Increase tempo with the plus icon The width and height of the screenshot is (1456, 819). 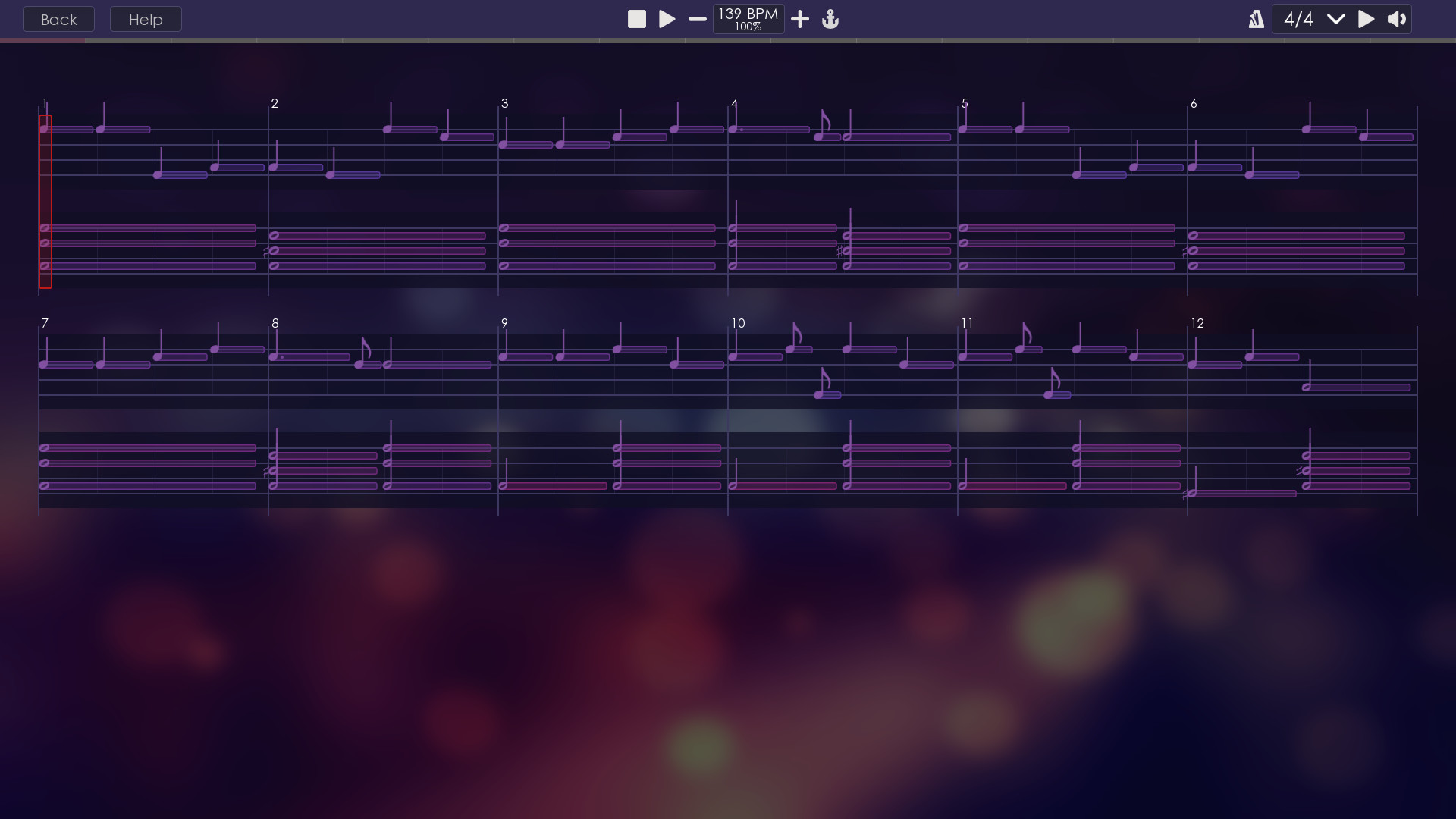pyautogui.click(x=800, y=19)
